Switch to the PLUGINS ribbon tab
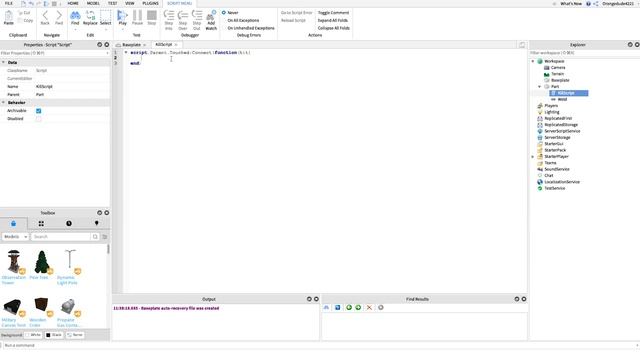The width and height of the screenshot is (640, 360). click(150, 3)
